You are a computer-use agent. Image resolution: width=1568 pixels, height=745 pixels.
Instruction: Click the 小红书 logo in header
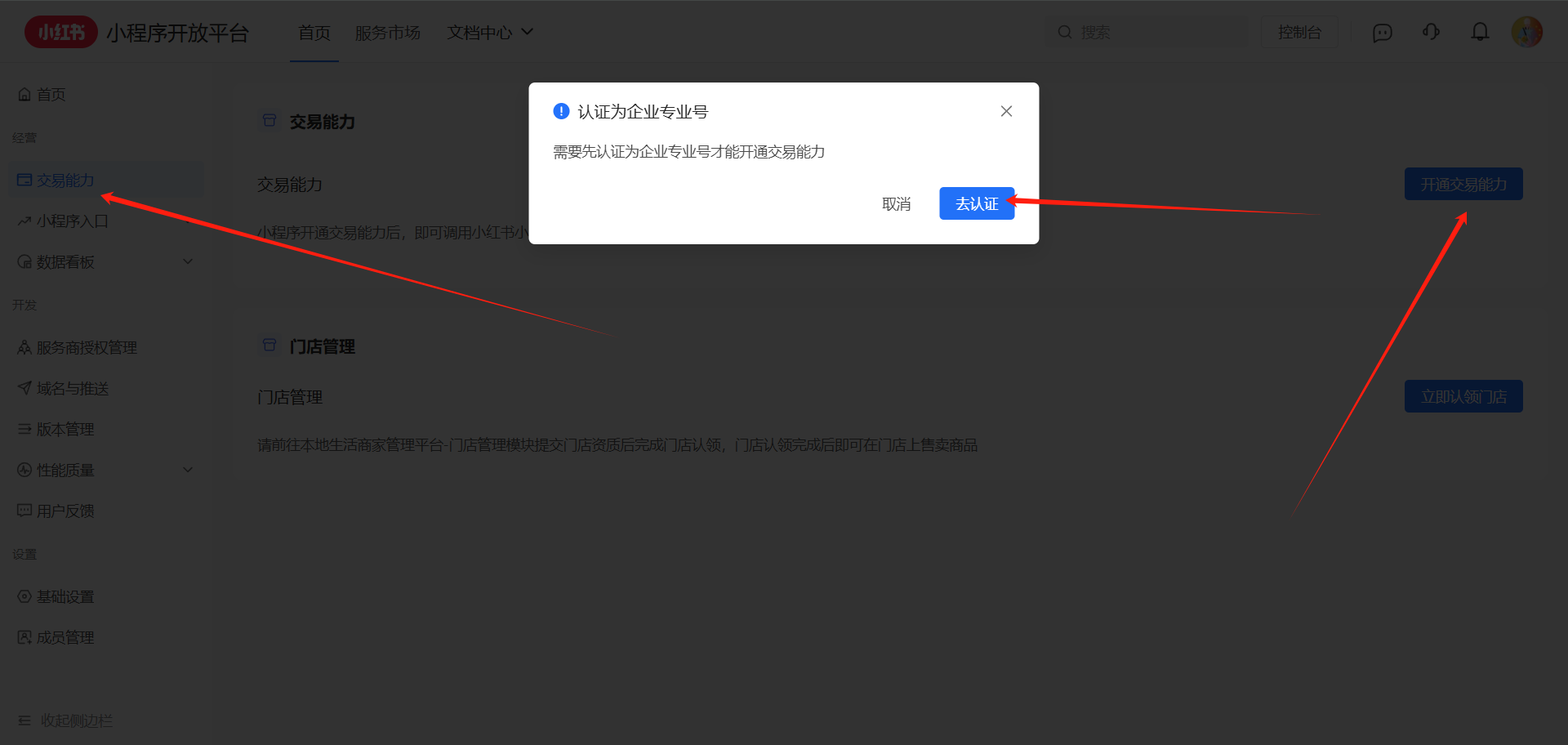pyautogui.click(x=61, y=33)
